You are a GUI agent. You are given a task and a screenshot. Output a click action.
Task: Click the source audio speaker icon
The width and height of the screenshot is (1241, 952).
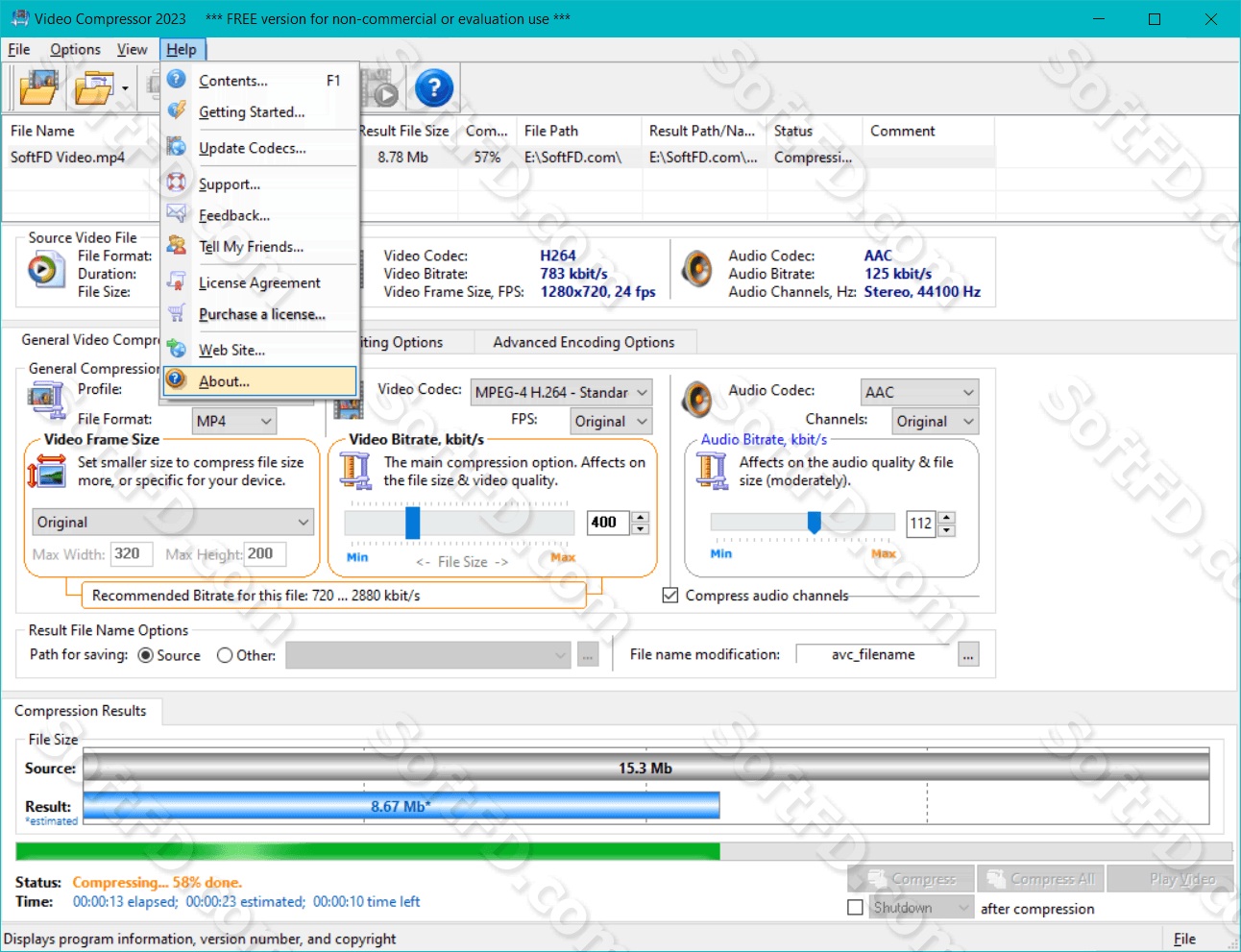pos(697,270)
